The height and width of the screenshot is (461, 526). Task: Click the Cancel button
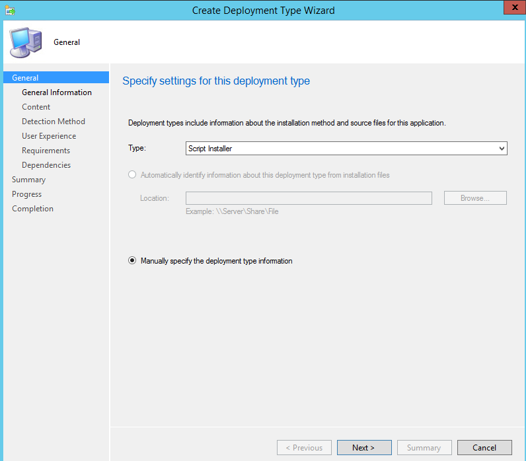tap(484, 448)
